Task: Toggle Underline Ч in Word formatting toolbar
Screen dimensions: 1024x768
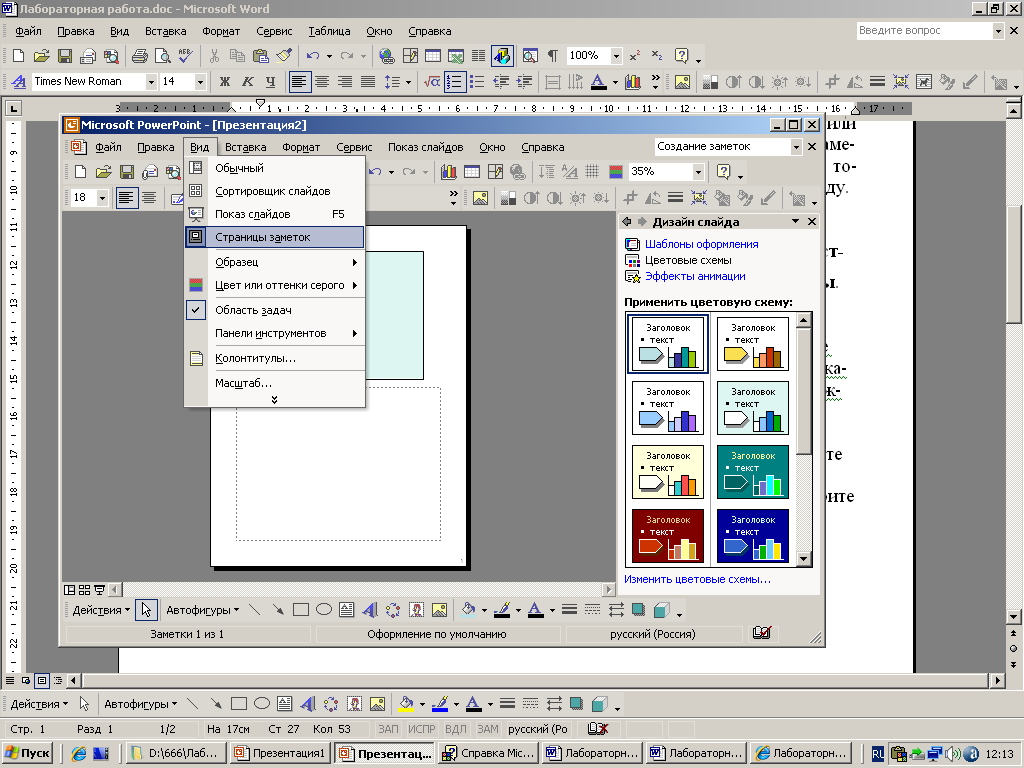Action: point(270,82)
